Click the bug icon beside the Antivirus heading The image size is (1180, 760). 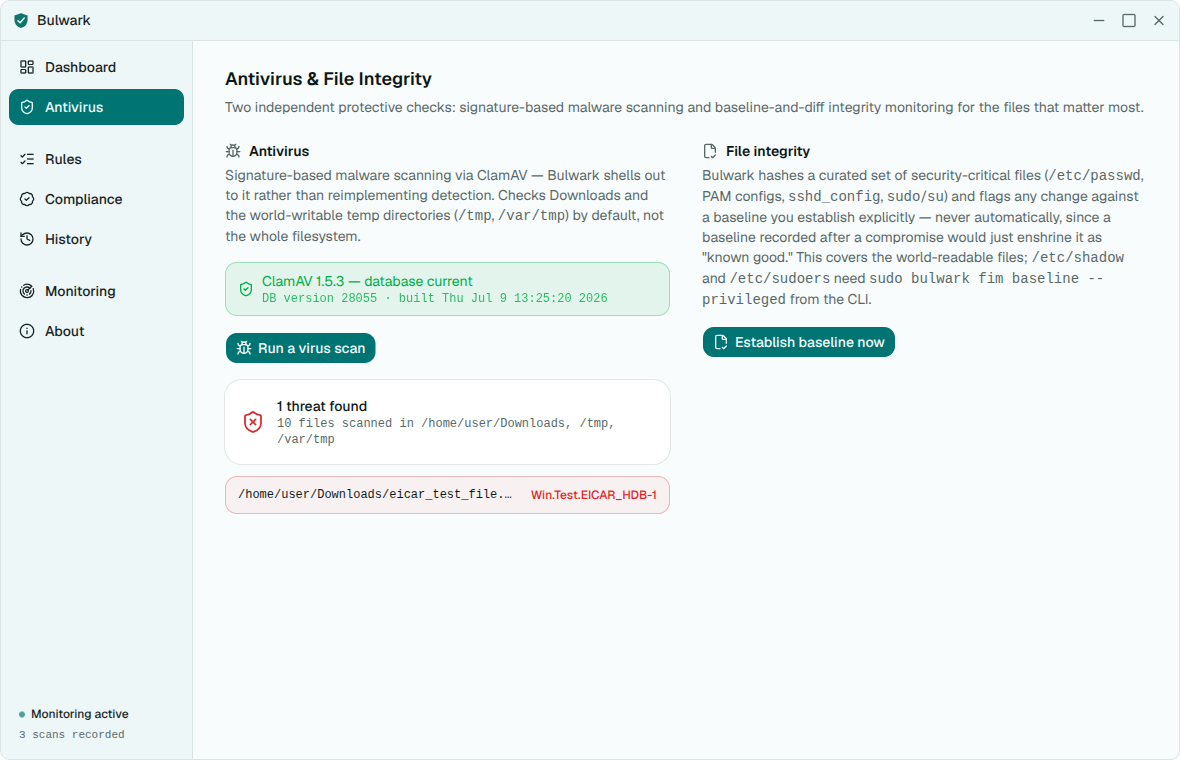pyautogui.click(x=233, y=150)
